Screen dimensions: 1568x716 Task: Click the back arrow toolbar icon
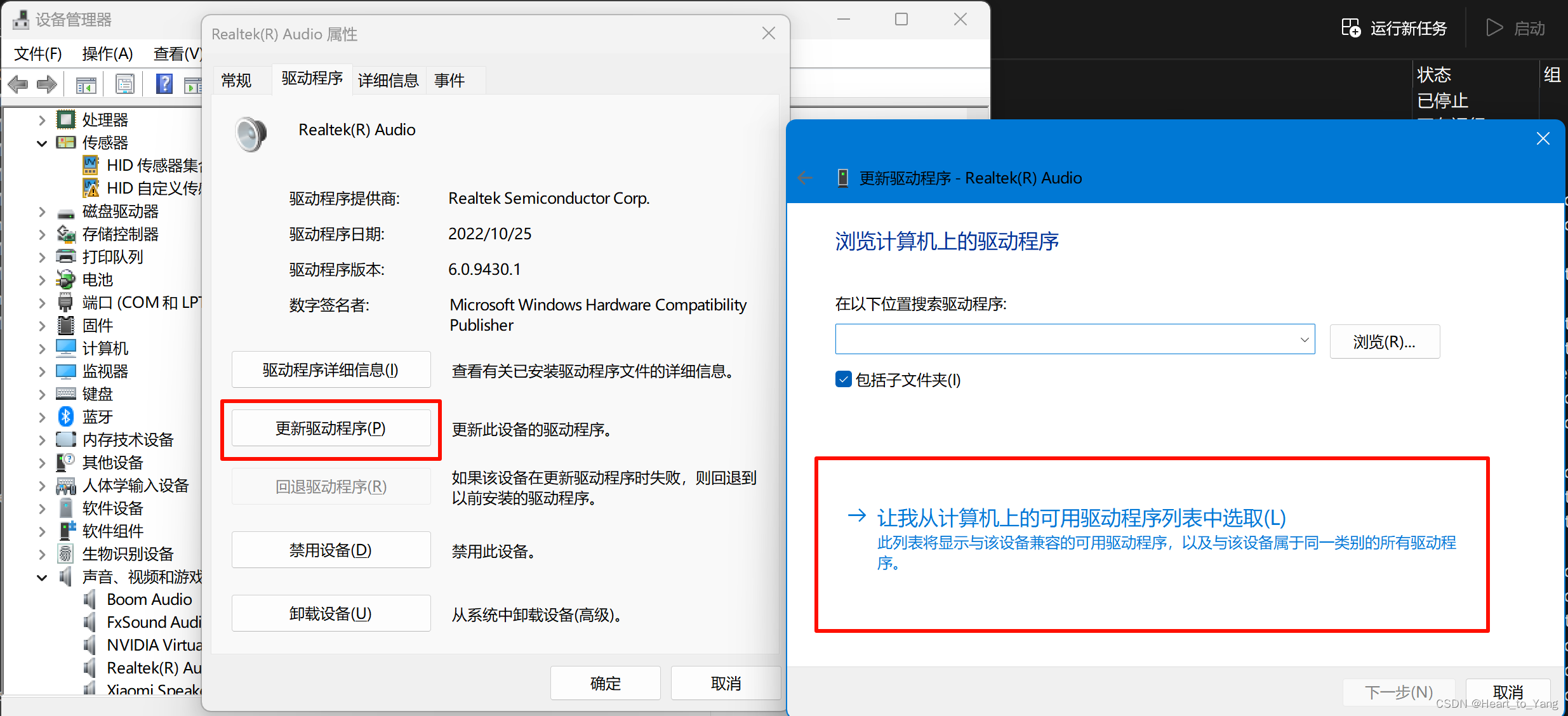pyautogui.click(x=18, y=84)
